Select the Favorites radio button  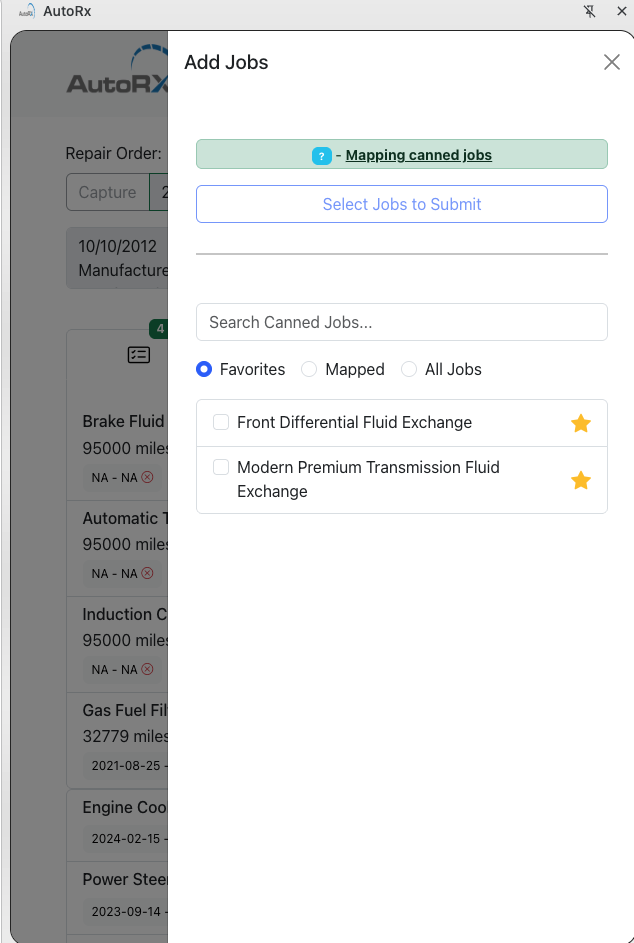204,369
